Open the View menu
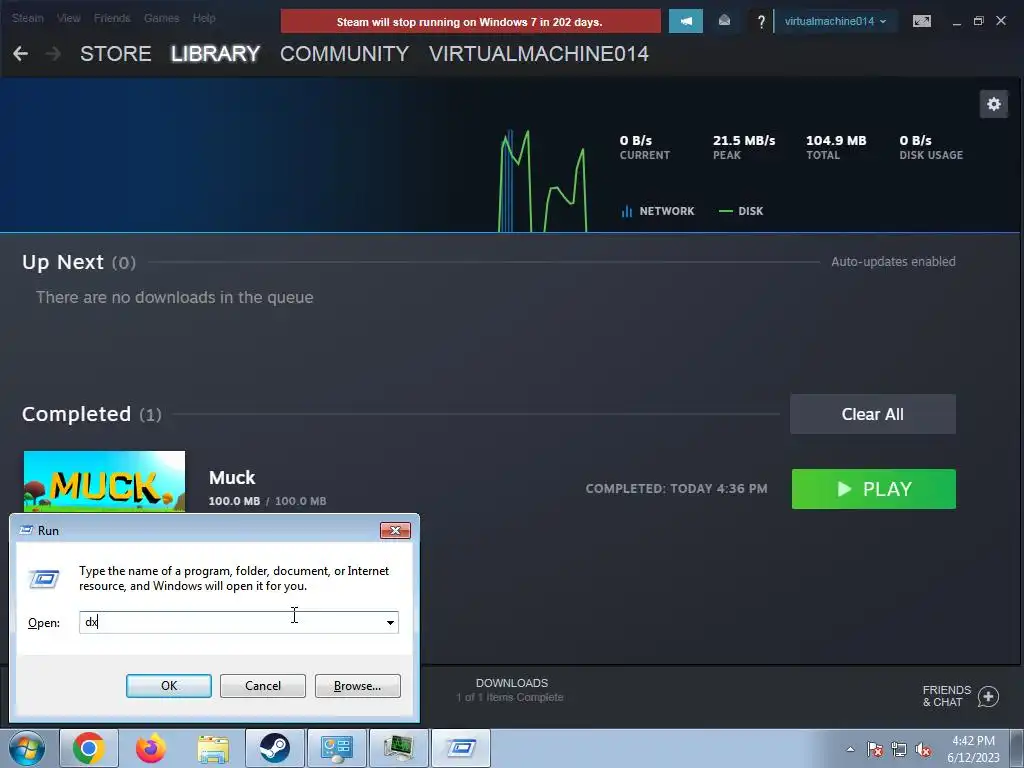This screenshot has width=1024, height=768. 69,18
